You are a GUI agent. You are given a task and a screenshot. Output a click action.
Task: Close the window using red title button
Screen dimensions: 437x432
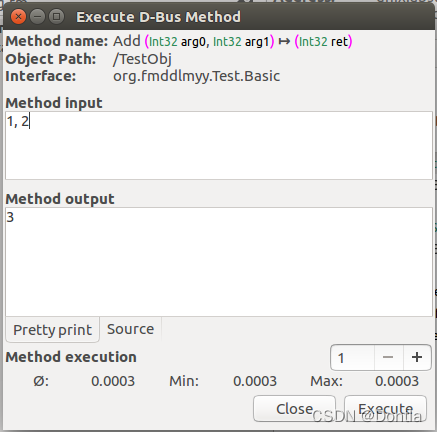click(18, 16)
